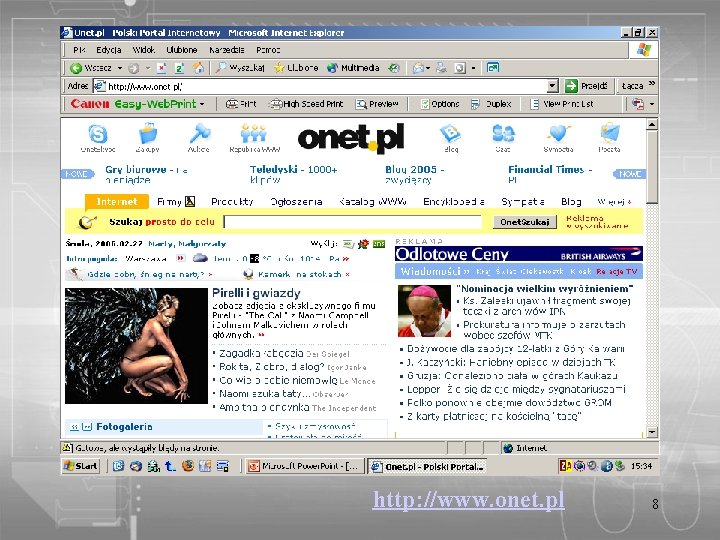The image size is (720, 540).
Task: Click the Stop loading icon in toolbar
Action: [x=162, y=68]
